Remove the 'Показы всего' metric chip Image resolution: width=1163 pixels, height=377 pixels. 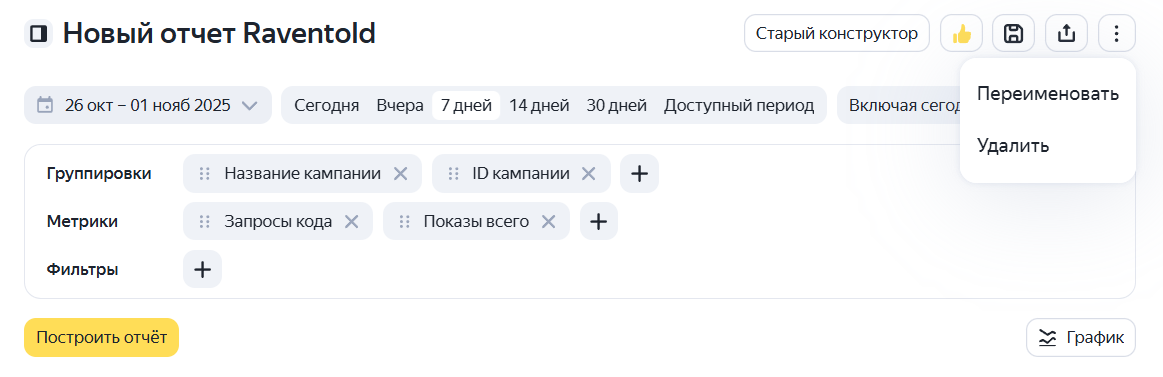pos(548,221)
